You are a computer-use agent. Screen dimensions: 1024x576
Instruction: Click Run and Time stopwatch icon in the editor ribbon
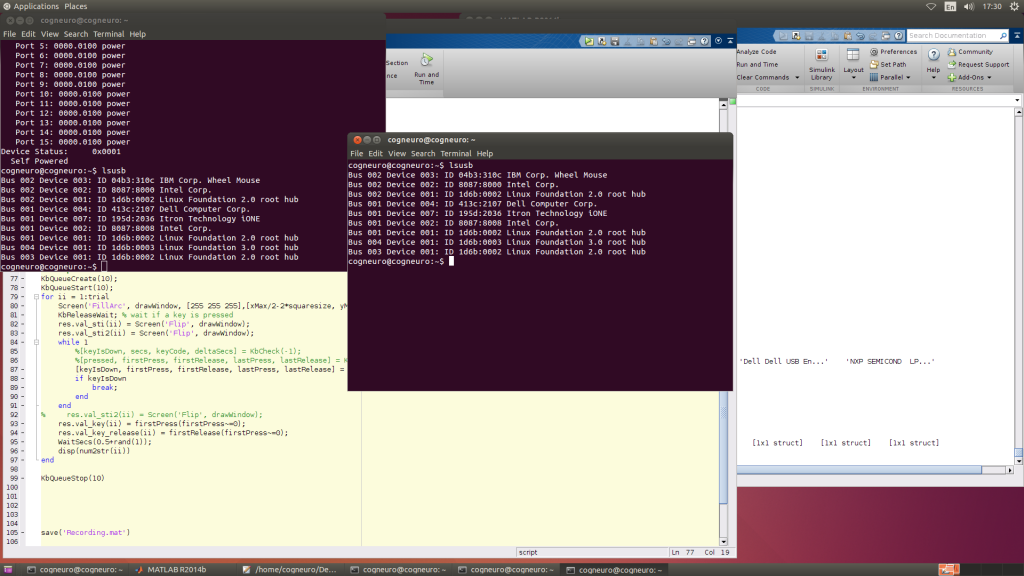(426, 60)
